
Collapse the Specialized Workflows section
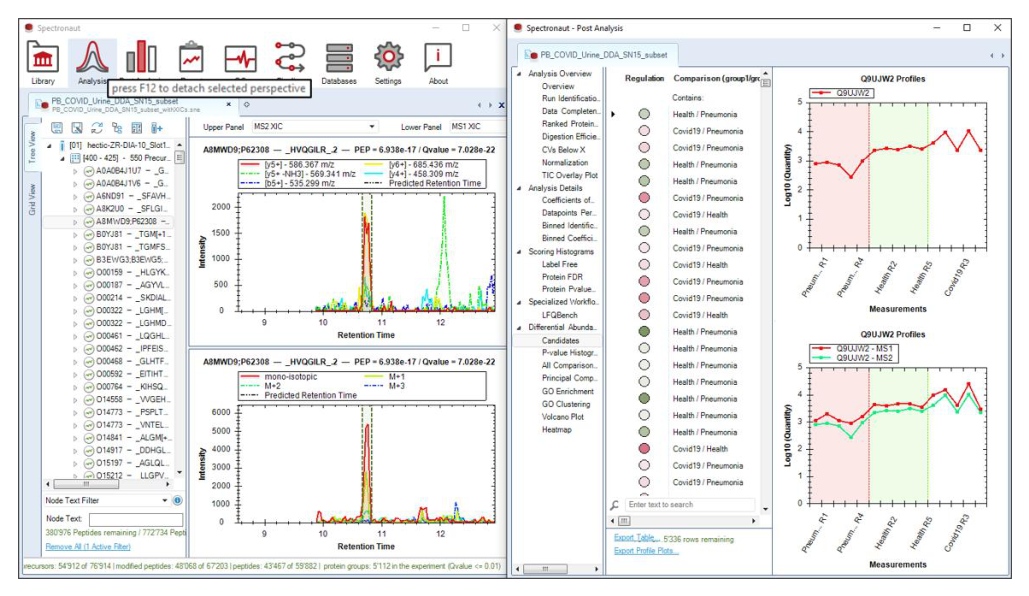pos(519,303)
